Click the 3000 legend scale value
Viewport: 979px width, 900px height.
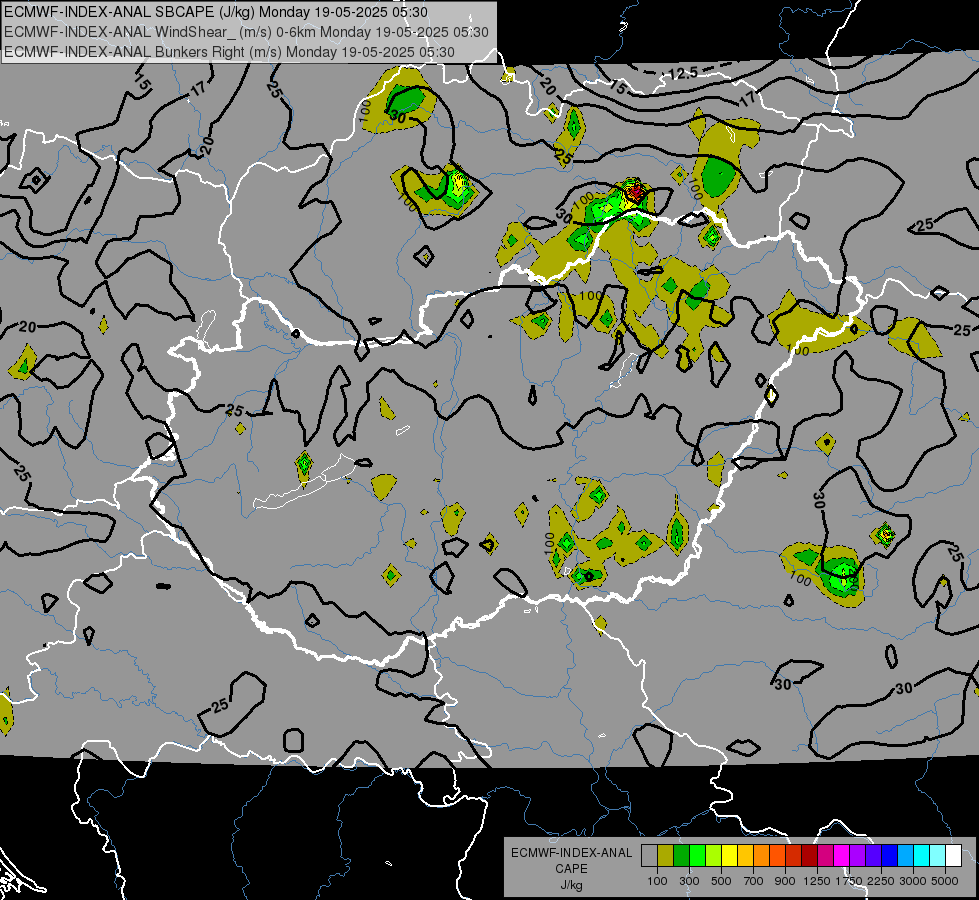coord(913,881)
